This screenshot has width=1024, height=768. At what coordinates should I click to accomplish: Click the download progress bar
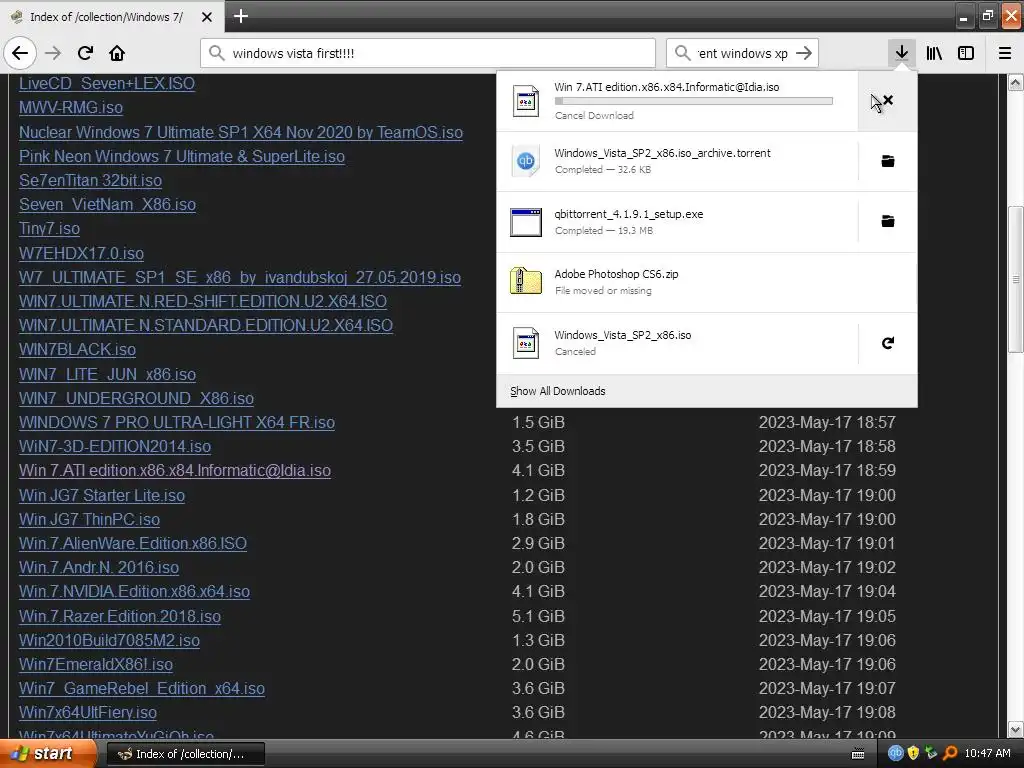pyautogui.click(x=694, y=101)
